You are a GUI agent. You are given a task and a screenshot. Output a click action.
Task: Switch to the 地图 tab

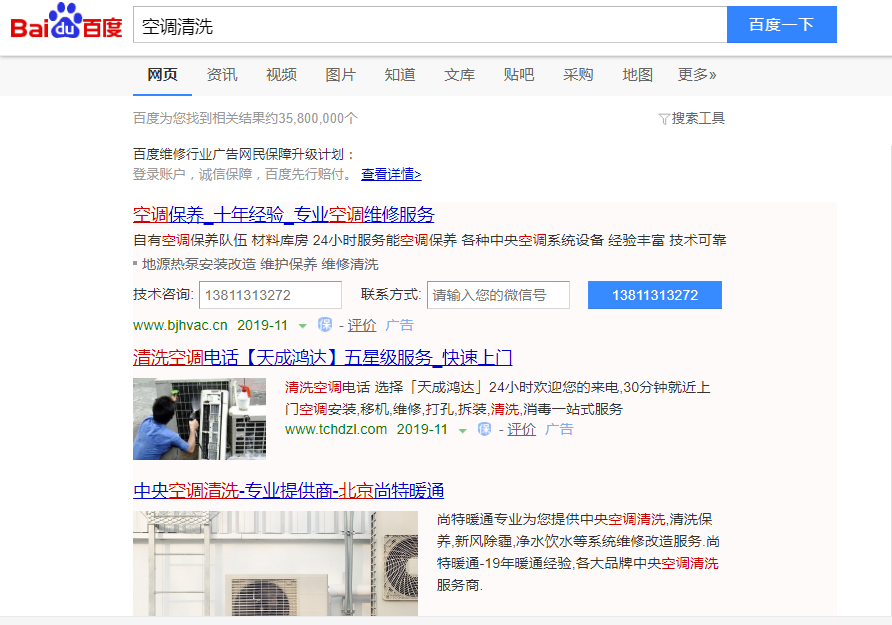[637, 75]
